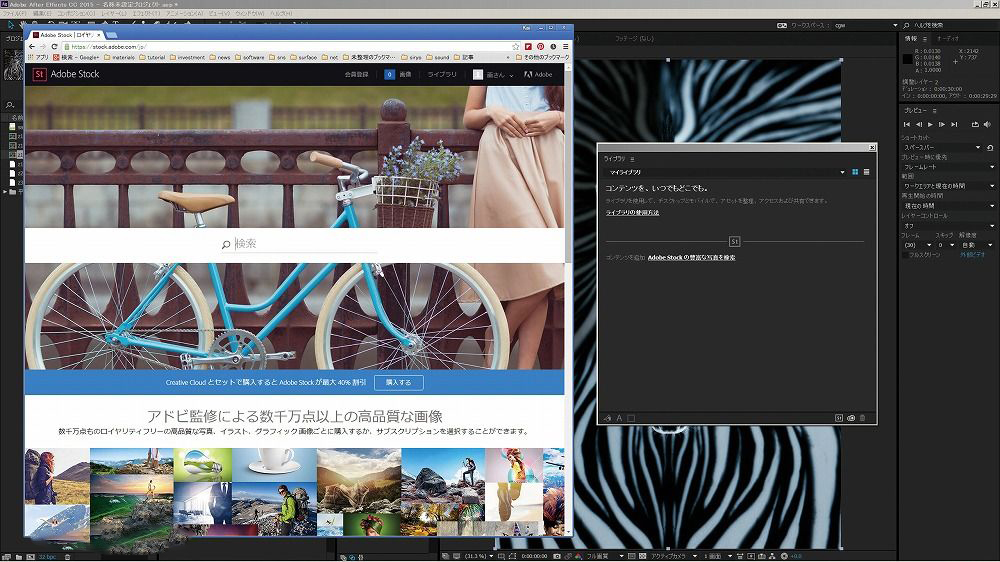Click the Info panel color swatch
This screenshot has height=562, width=1000.
[x=908, y=59]
